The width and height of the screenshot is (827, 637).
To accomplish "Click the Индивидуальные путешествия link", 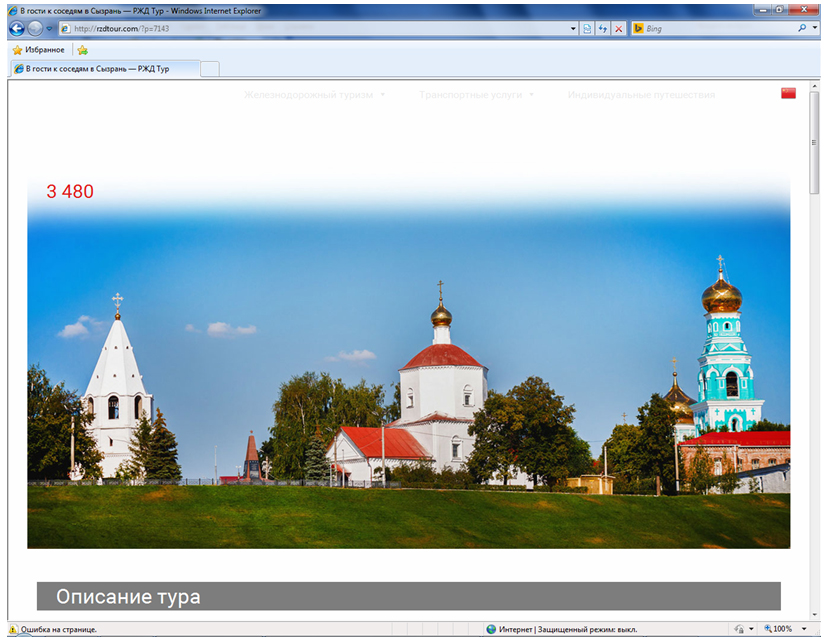I will click(641, 95).
